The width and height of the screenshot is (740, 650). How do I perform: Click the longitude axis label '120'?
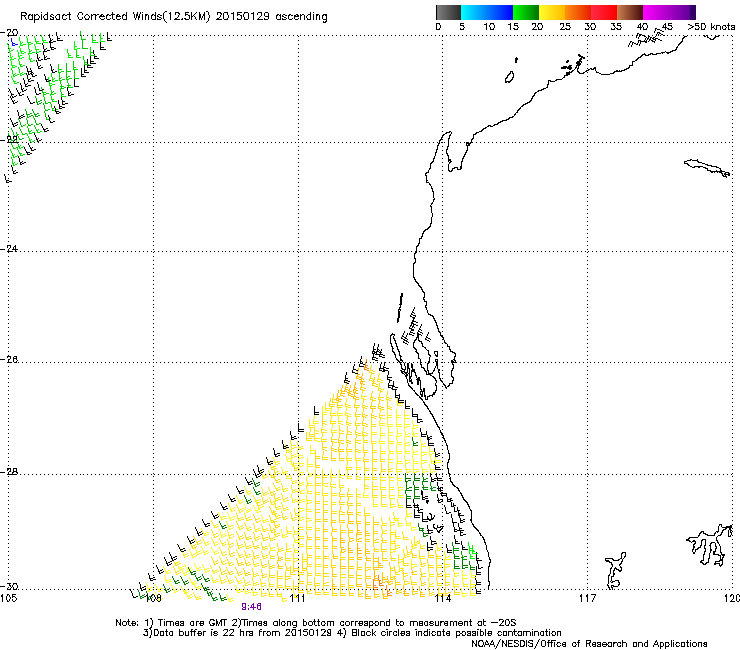732,599
